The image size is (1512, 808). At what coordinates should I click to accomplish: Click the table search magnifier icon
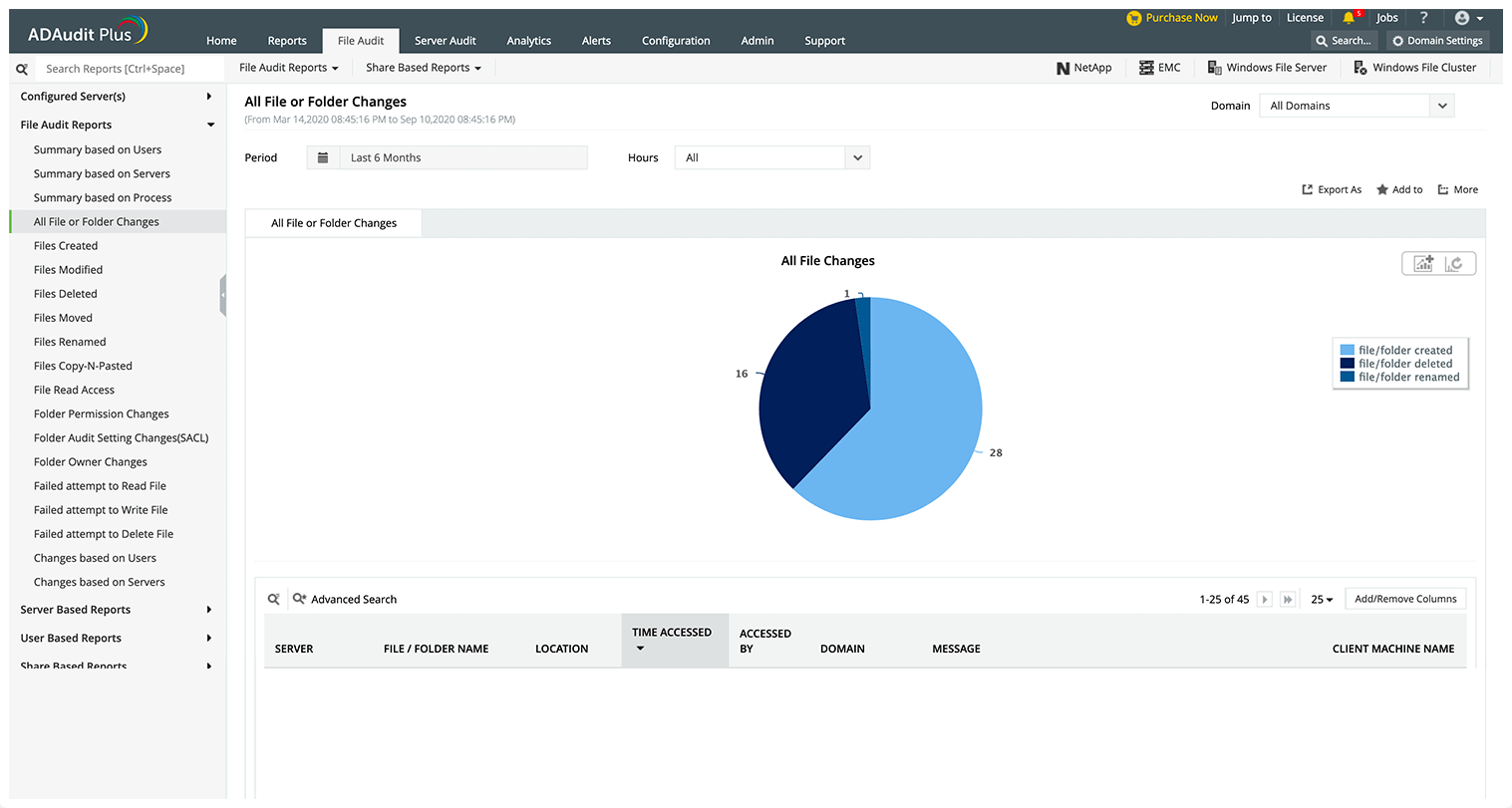pyautogui.click(x=274, y=599)
